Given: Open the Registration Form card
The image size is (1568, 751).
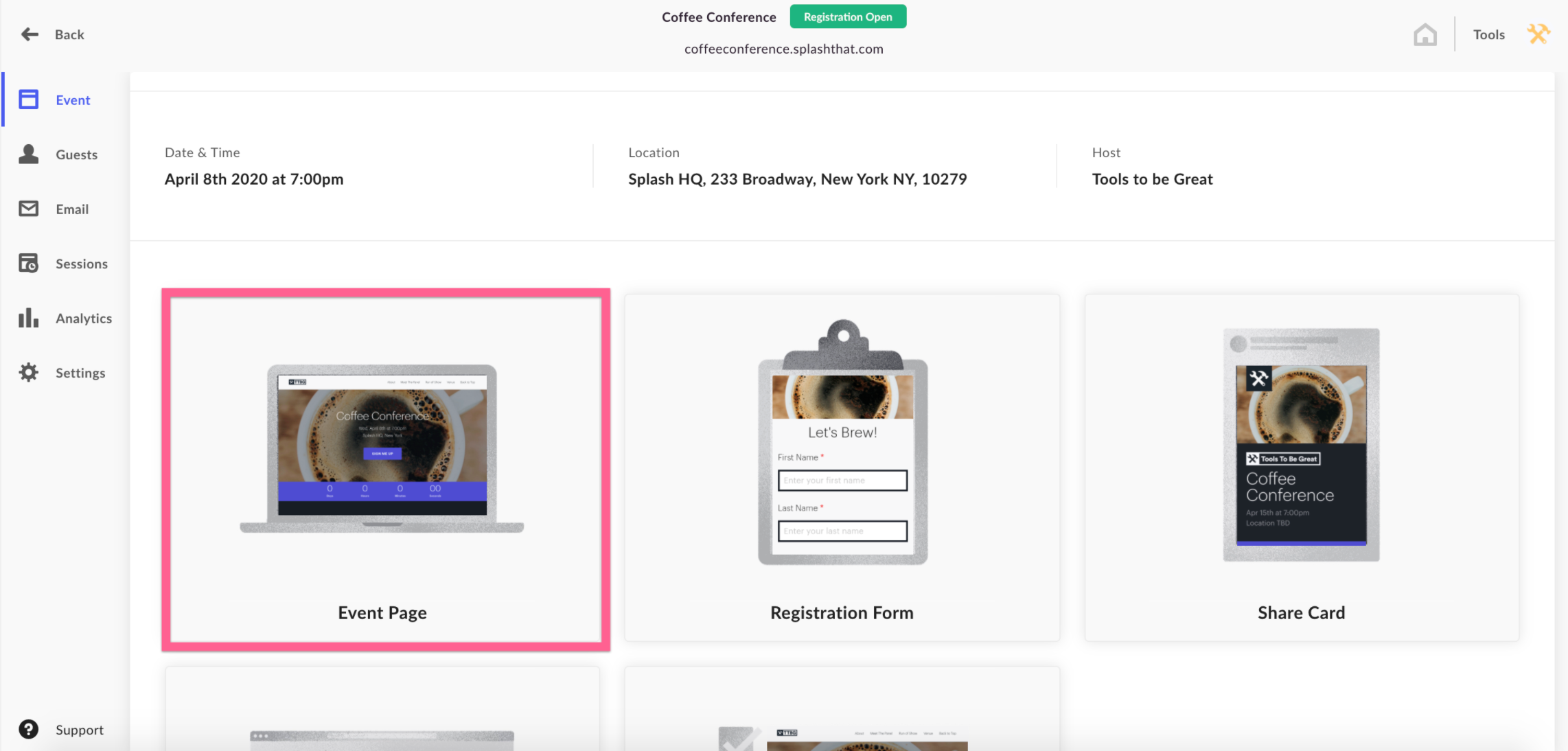Looking at the screenshot, I should (842, 468).
